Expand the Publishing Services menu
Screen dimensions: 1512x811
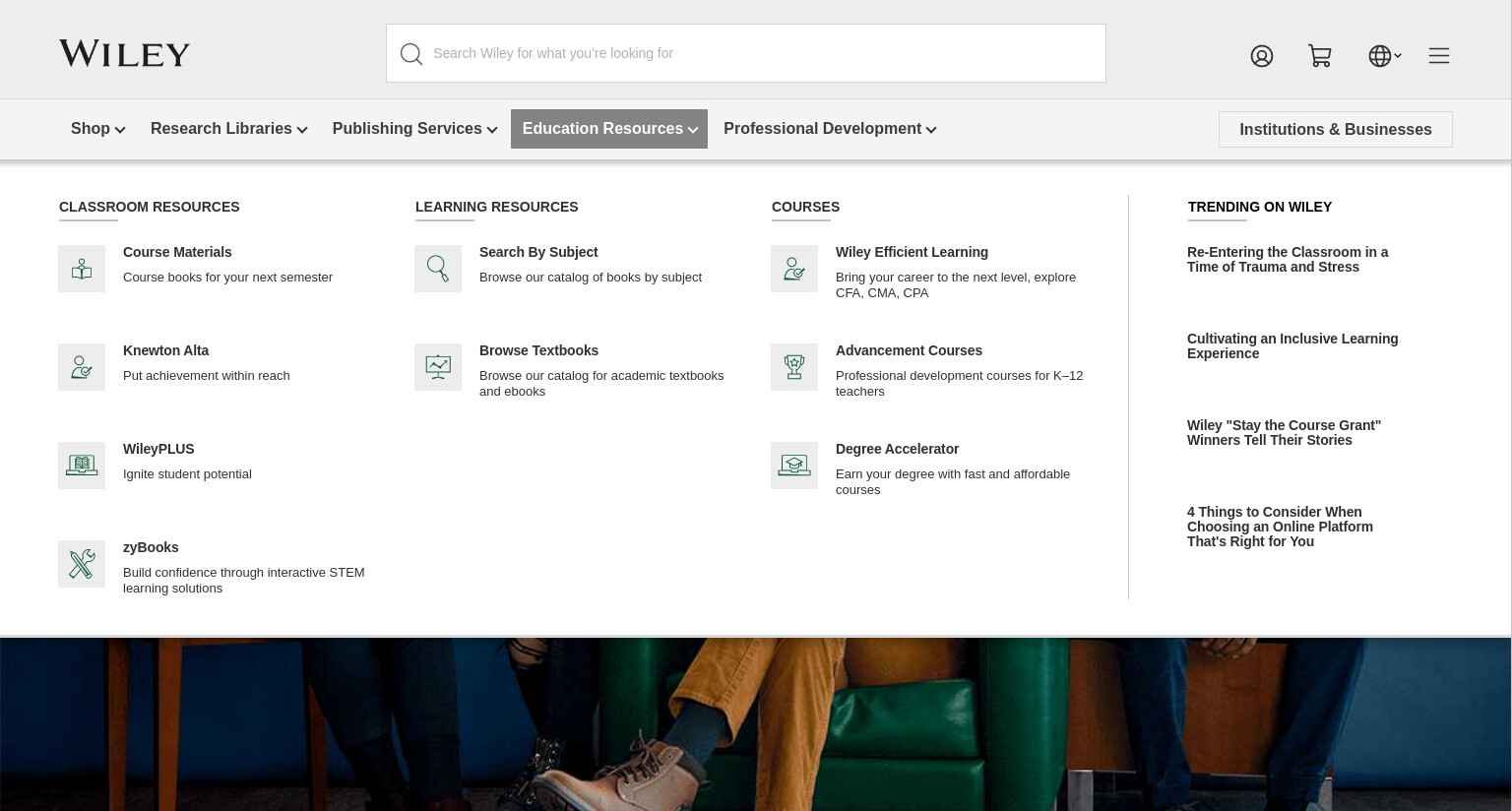(x=414, y=129)
